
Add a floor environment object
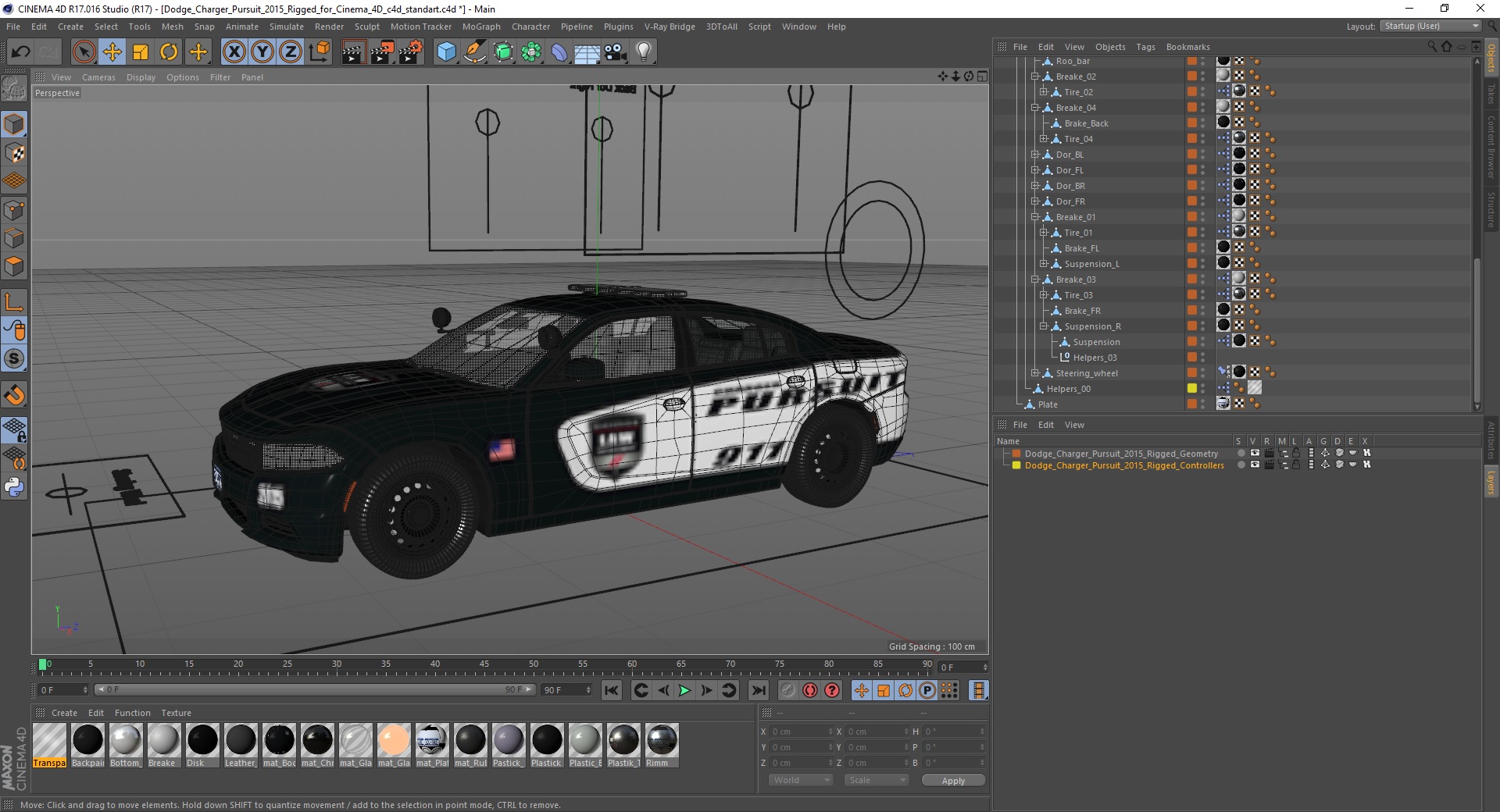(x=587, y=52)
